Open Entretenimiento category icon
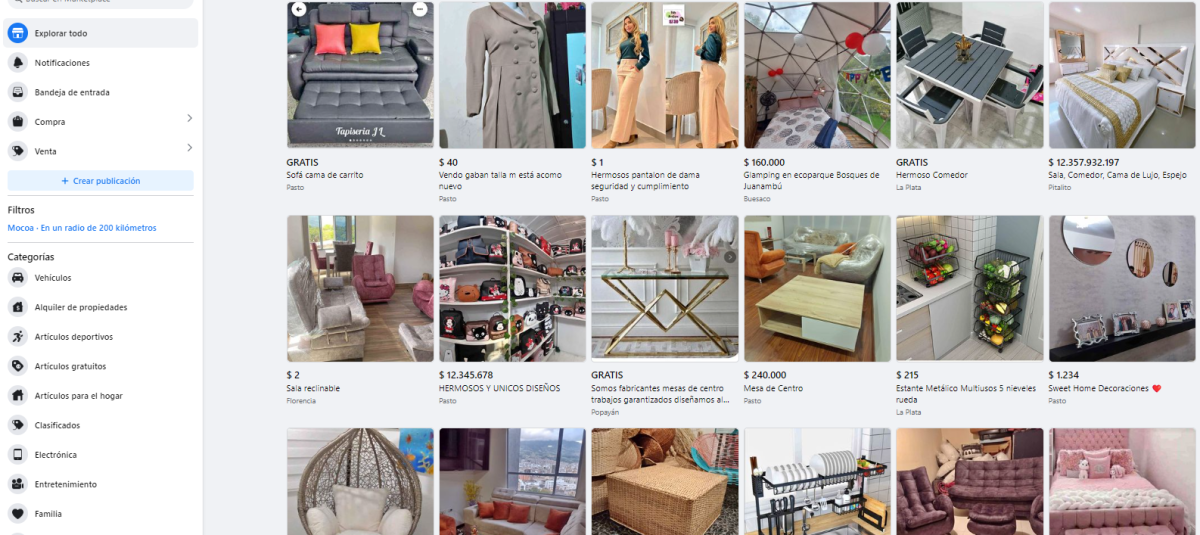This screenshot has height=535, width=1200. [x=17, y=484]
